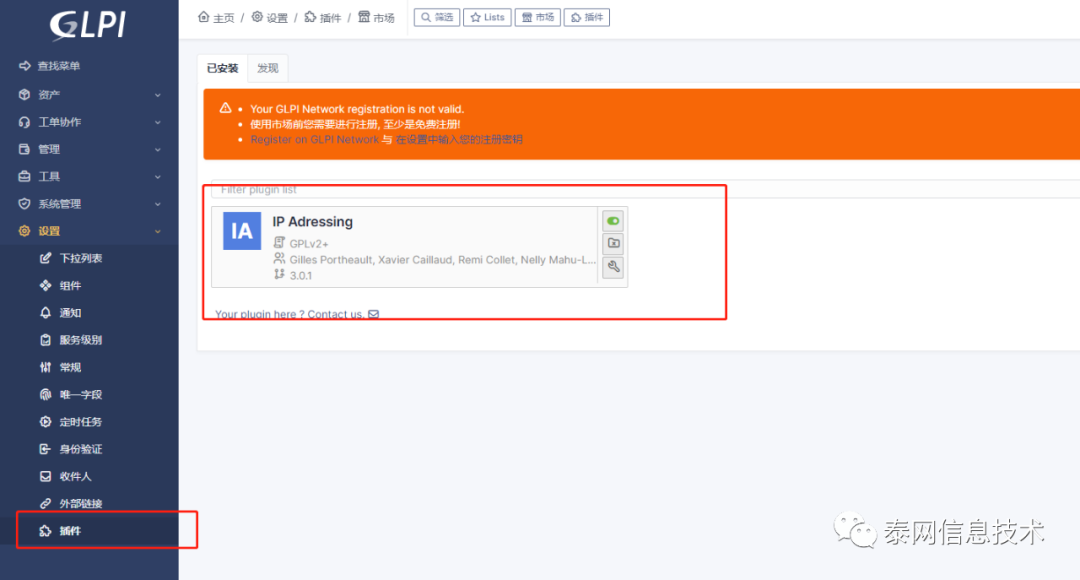Click the 筛选 search button
This screenshot has width=1080, height=580.
coord(437,17)
